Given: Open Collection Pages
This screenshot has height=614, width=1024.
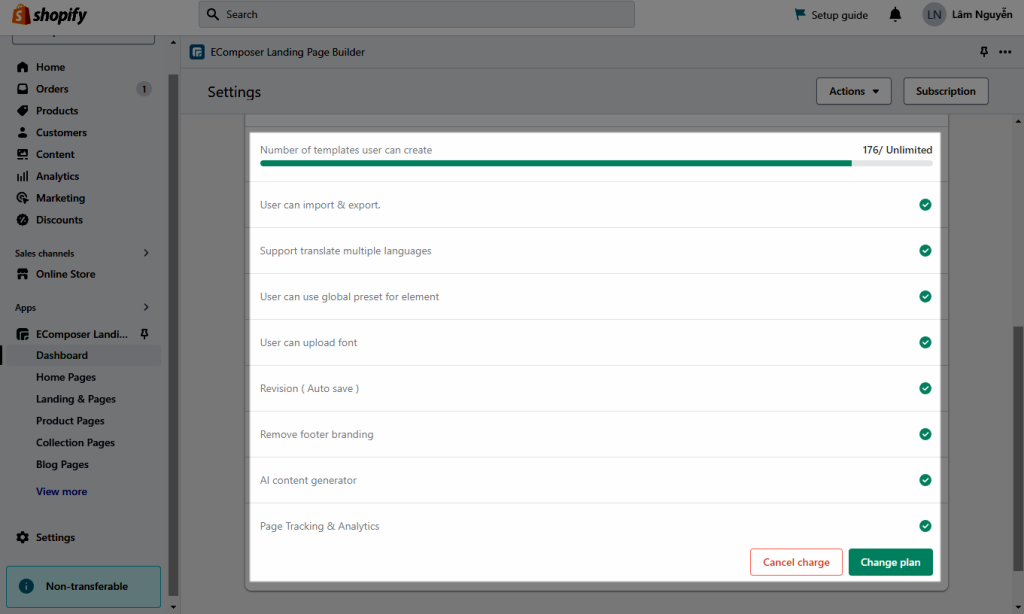Looking at the screenshot, I should [x=75, y=442].
